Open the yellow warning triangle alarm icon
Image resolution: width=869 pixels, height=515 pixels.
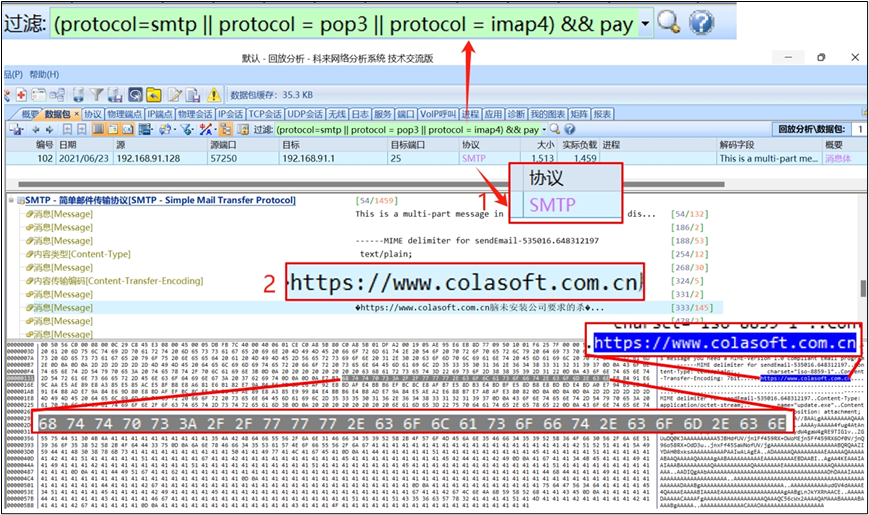click(214, 95)
